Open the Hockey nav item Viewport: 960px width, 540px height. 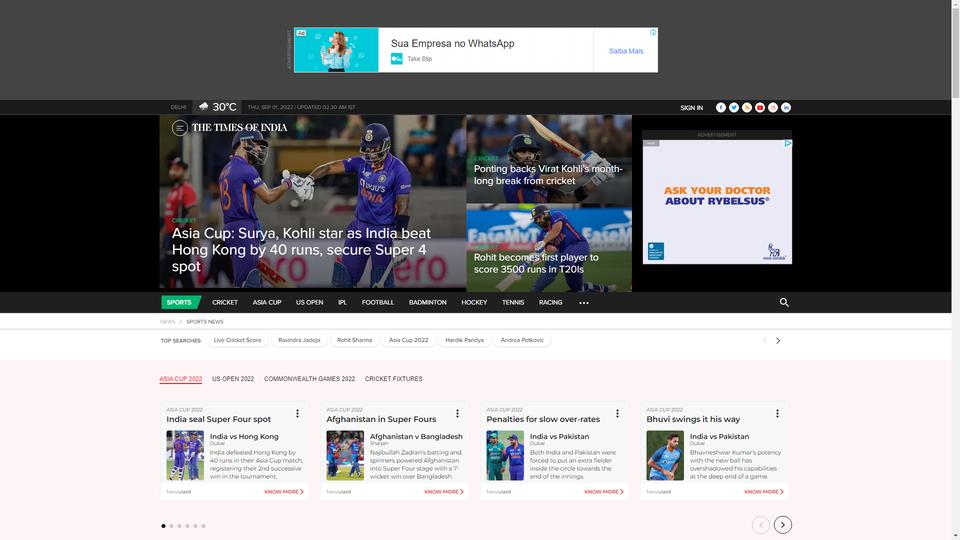[x=474, y=302]
